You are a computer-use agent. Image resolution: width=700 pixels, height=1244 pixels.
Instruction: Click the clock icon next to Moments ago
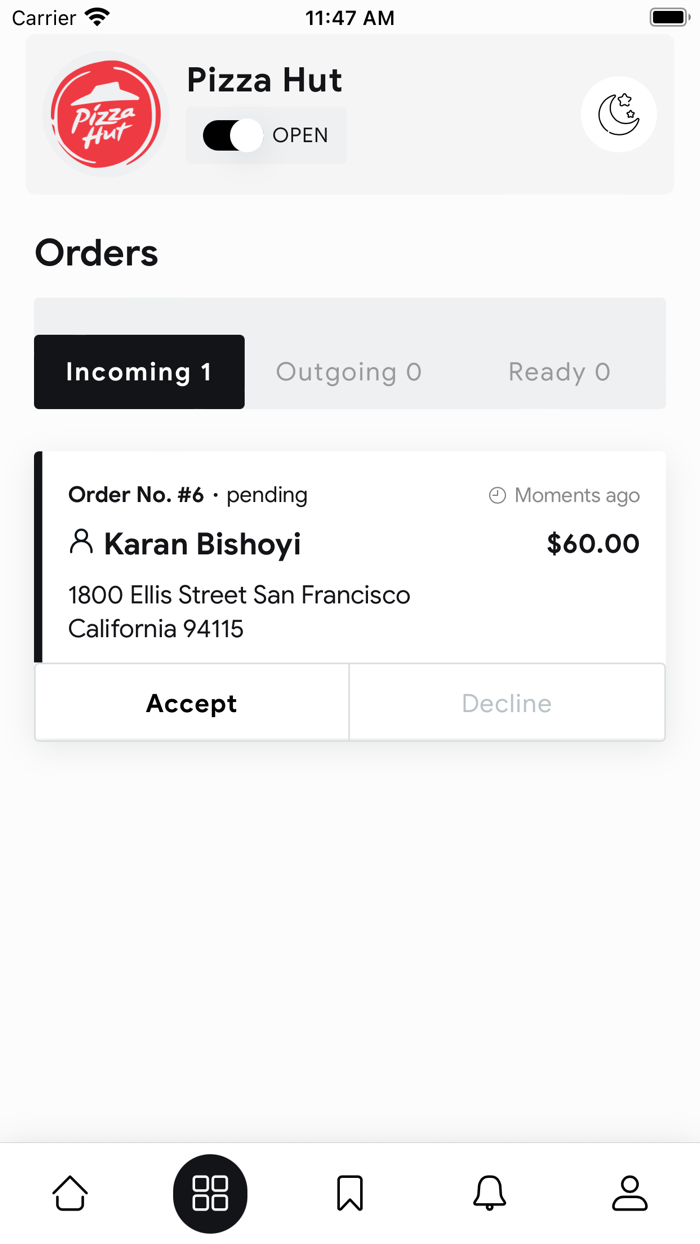click(x=497, y=495)
